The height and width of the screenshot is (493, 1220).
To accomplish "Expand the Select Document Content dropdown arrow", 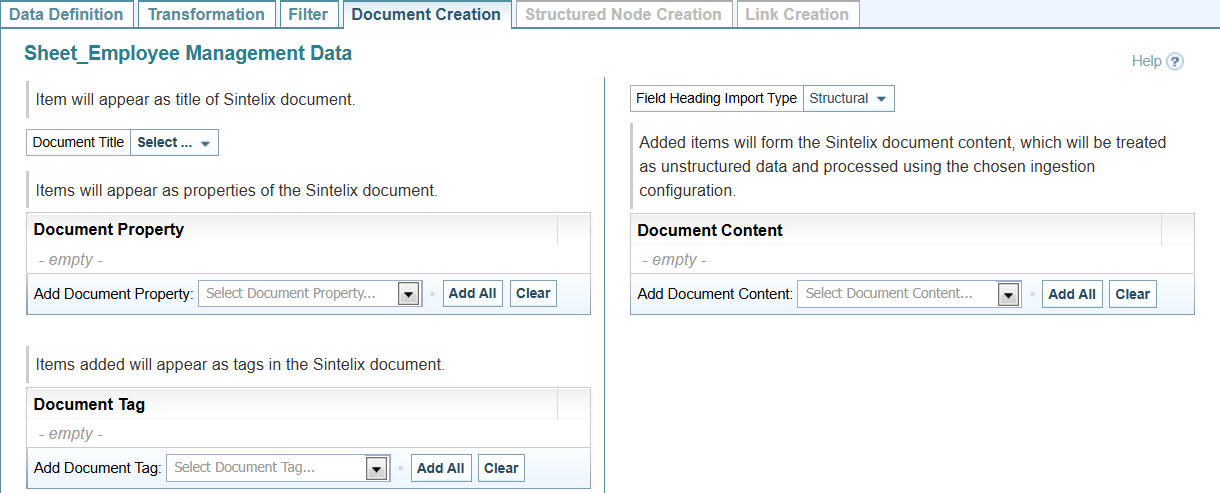I will [x=1008, y=294].
